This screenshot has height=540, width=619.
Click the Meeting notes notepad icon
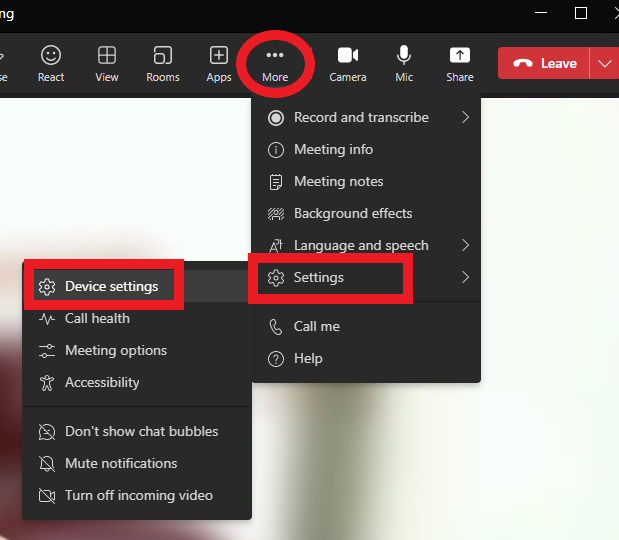coord(276,182)
